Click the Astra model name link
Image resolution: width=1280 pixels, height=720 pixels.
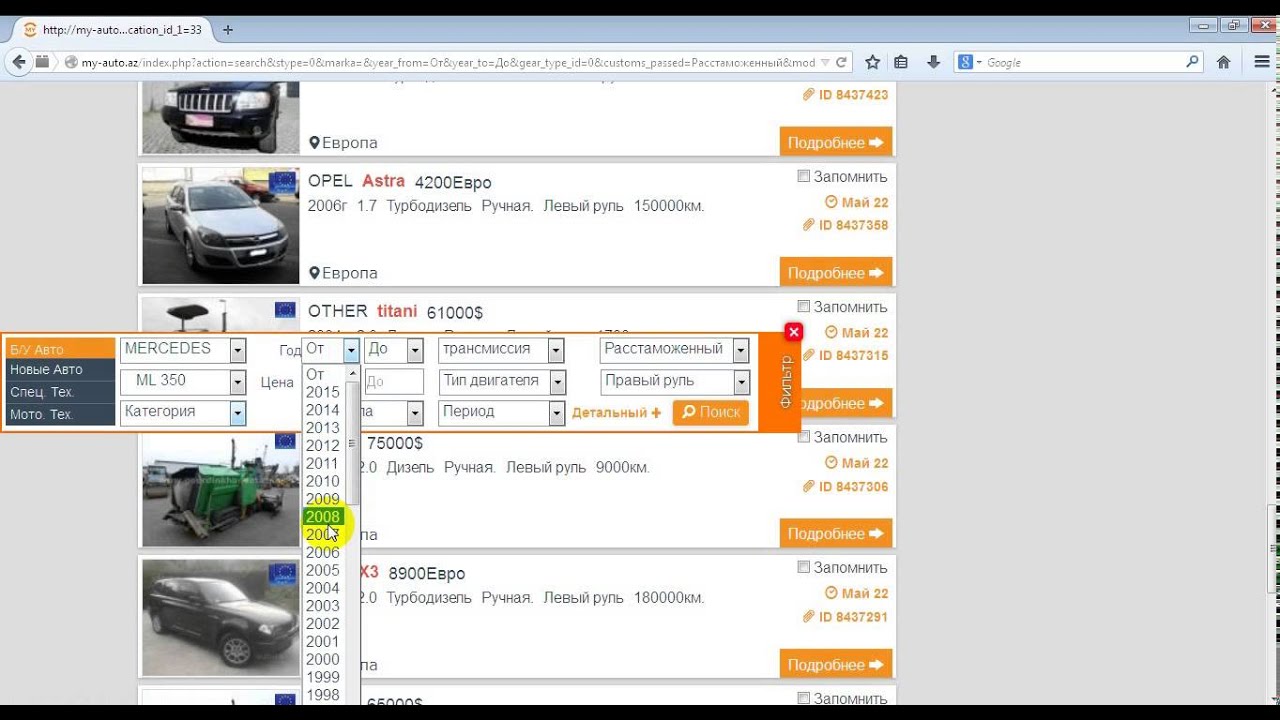coord(383,181)
